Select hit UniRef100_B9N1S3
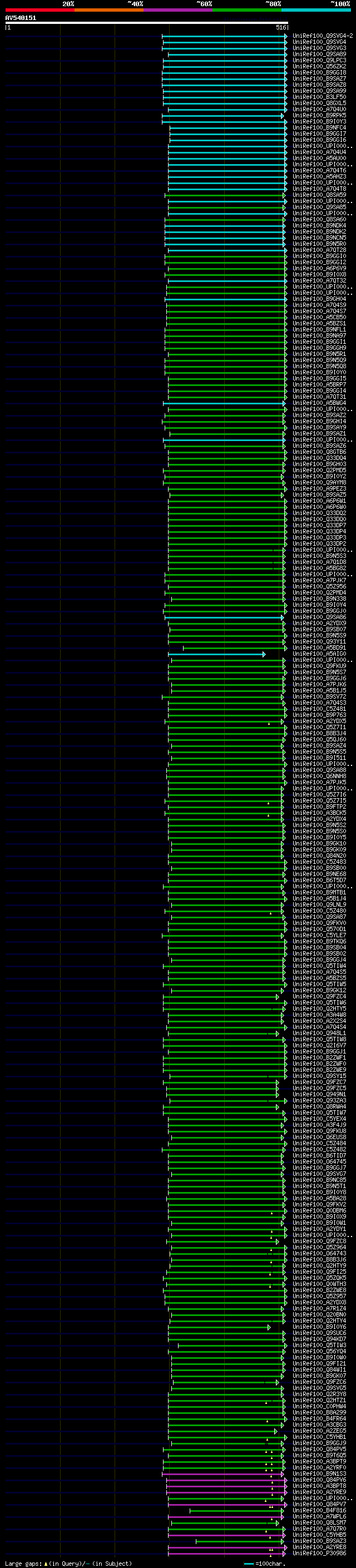356x1568 pixels. [319, 1473]
